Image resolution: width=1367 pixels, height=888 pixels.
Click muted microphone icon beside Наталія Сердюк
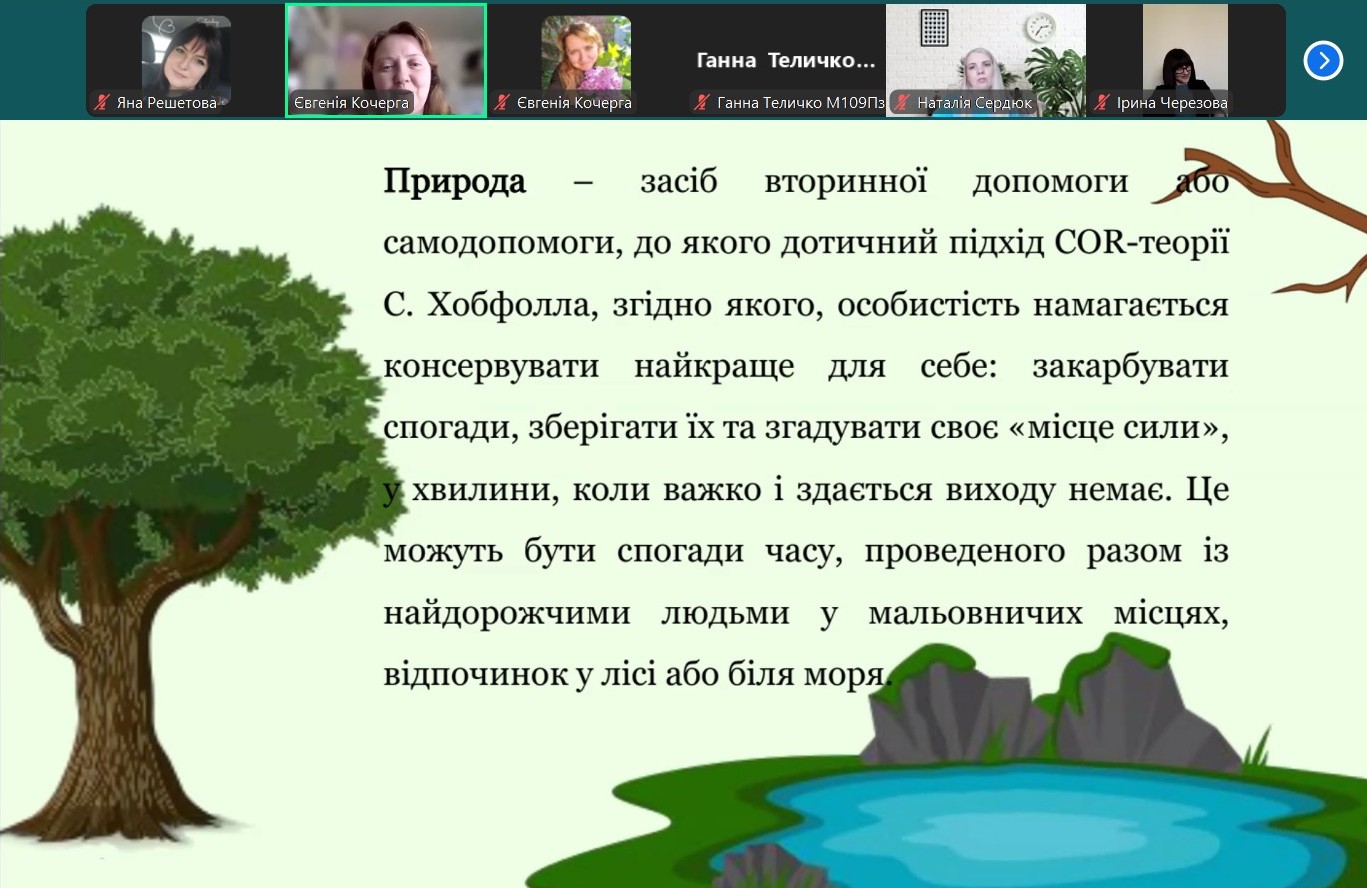click(902, 102)
